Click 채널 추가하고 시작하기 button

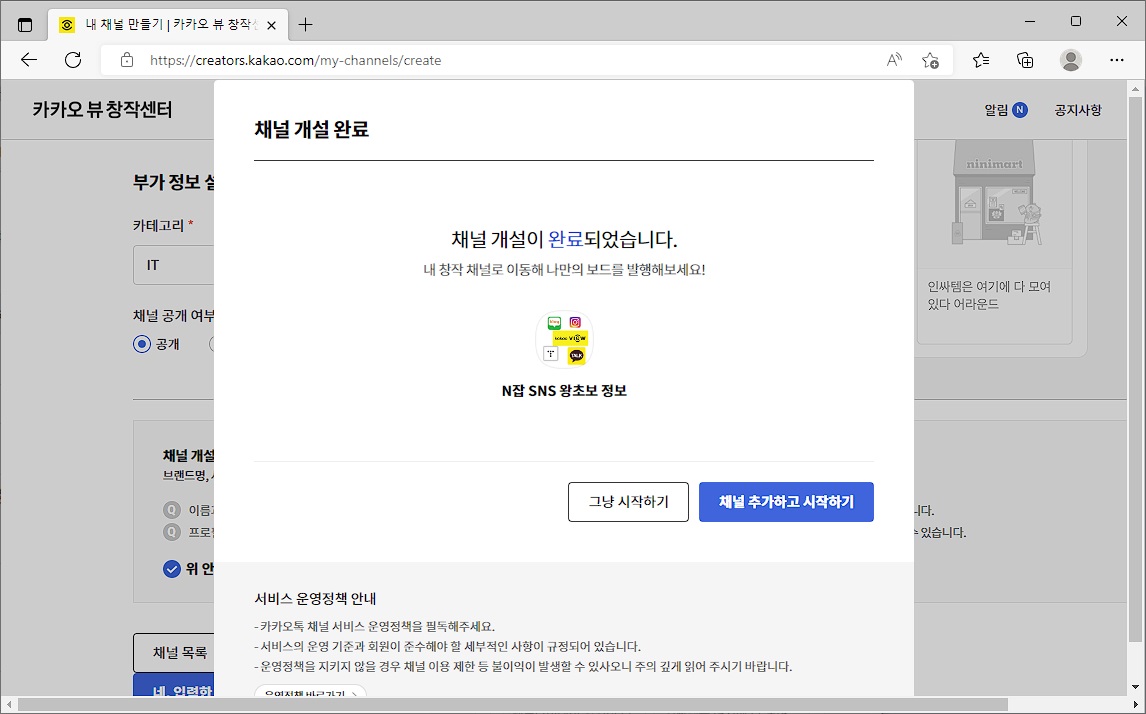pos(786,501)
